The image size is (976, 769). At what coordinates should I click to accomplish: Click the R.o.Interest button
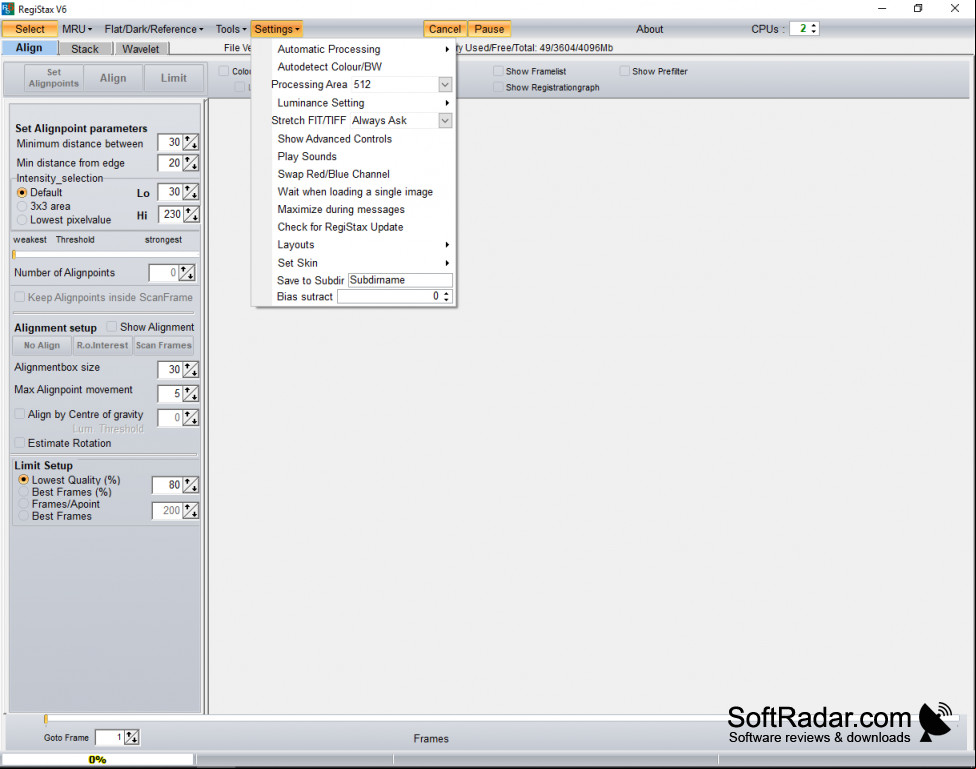point(103,345)
